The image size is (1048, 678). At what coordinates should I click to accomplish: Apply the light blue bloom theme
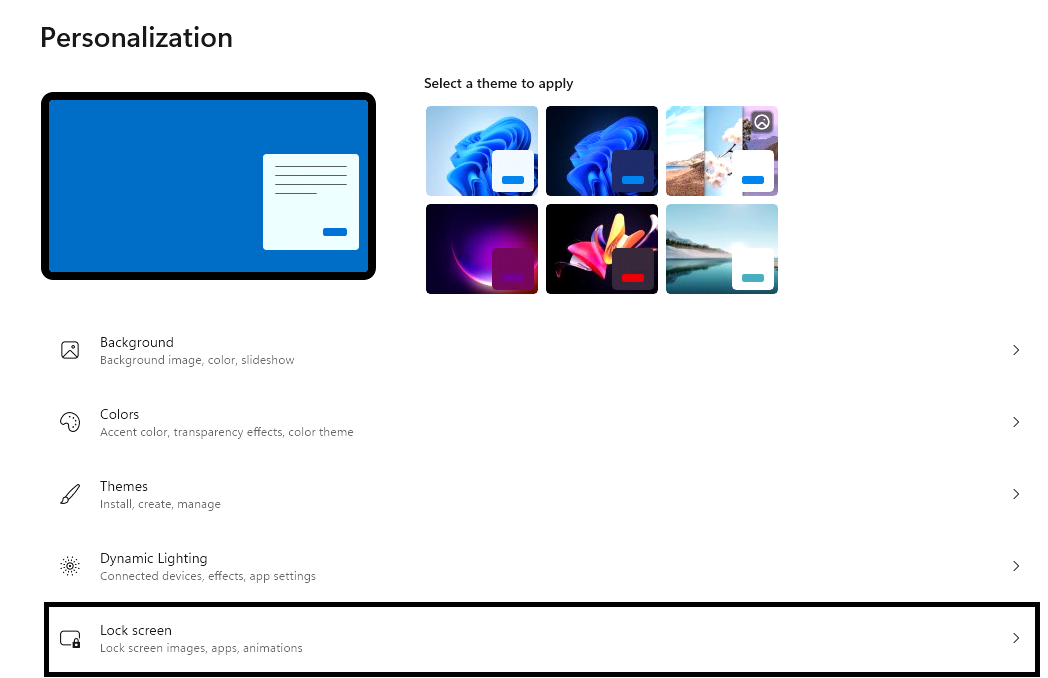(x=482, y=151)
